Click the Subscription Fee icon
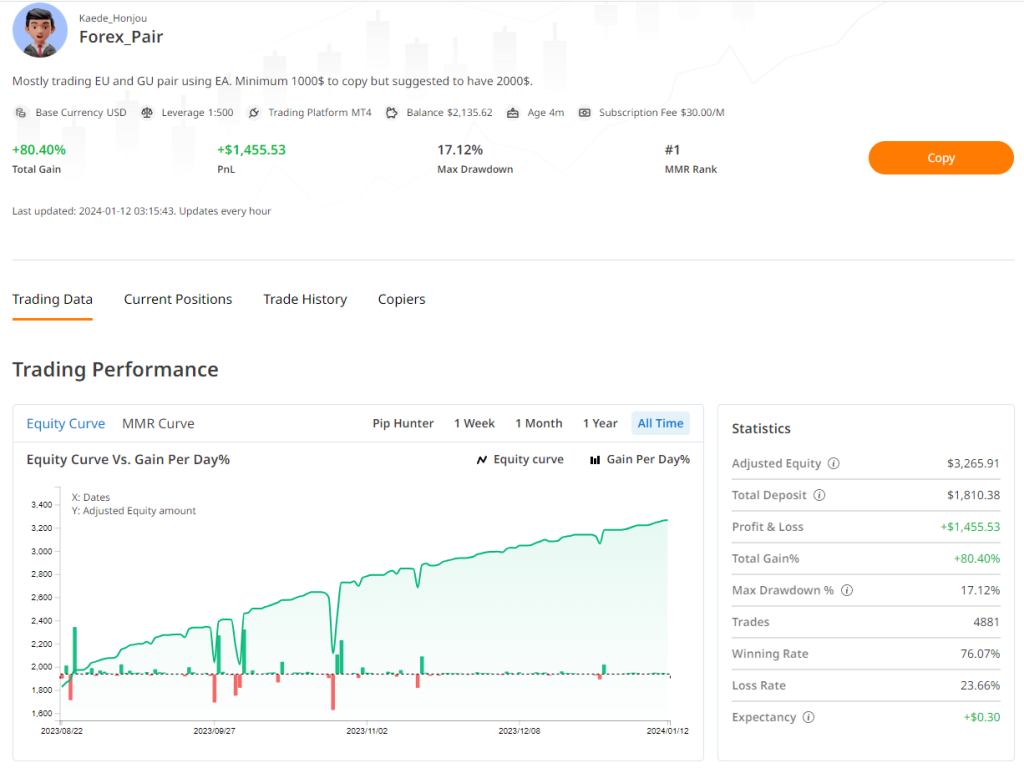This screenshot has width=1024, height=768. pos(584,113)
